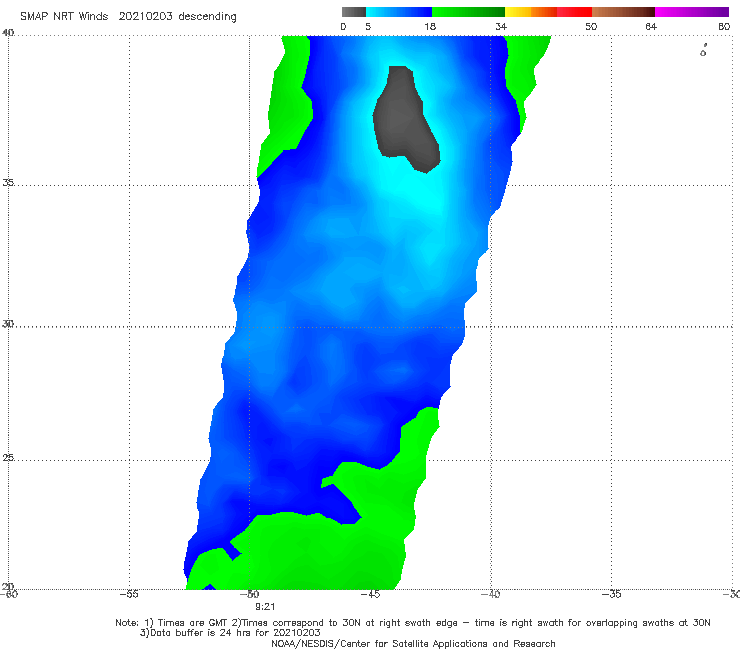Click the latitude label '25'
The width and height of the screenshot is (740, 650).
8,457
